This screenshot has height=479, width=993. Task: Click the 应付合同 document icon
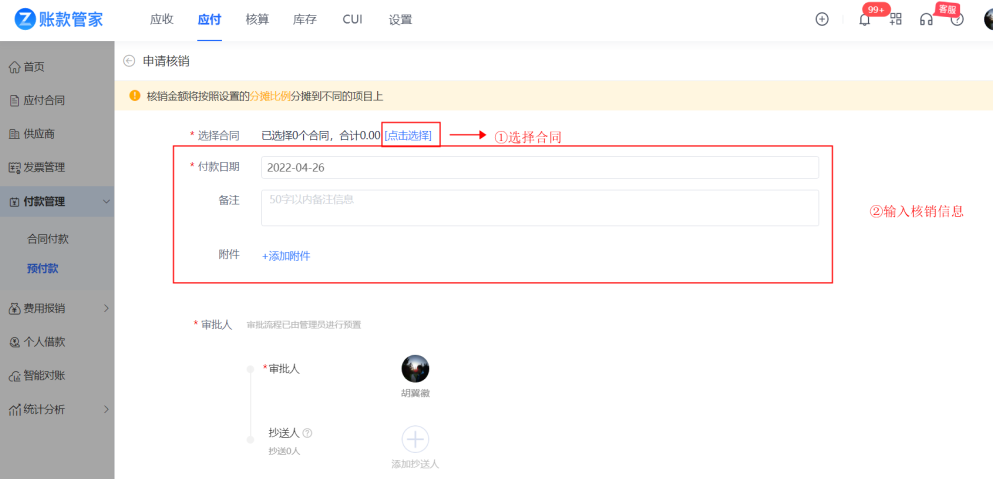[x=15, y=100]
